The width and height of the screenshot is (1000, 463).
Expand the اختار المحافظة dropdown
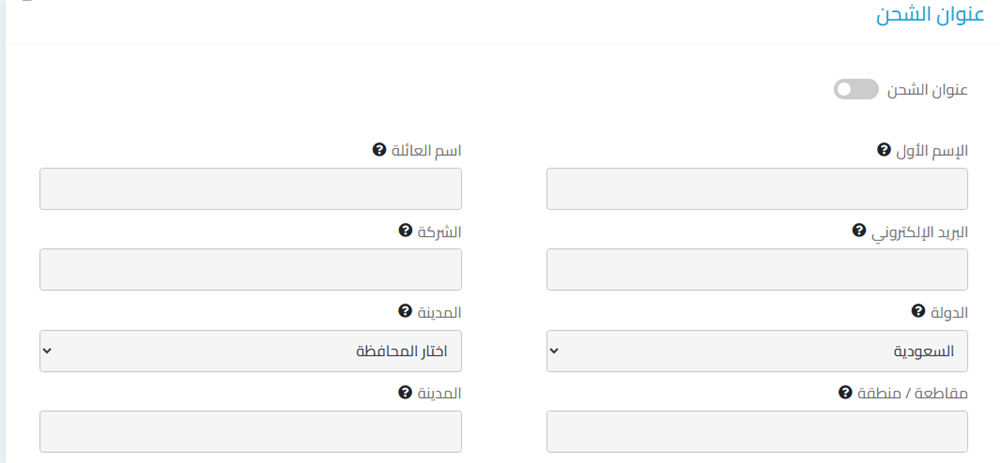coord(250,351)
